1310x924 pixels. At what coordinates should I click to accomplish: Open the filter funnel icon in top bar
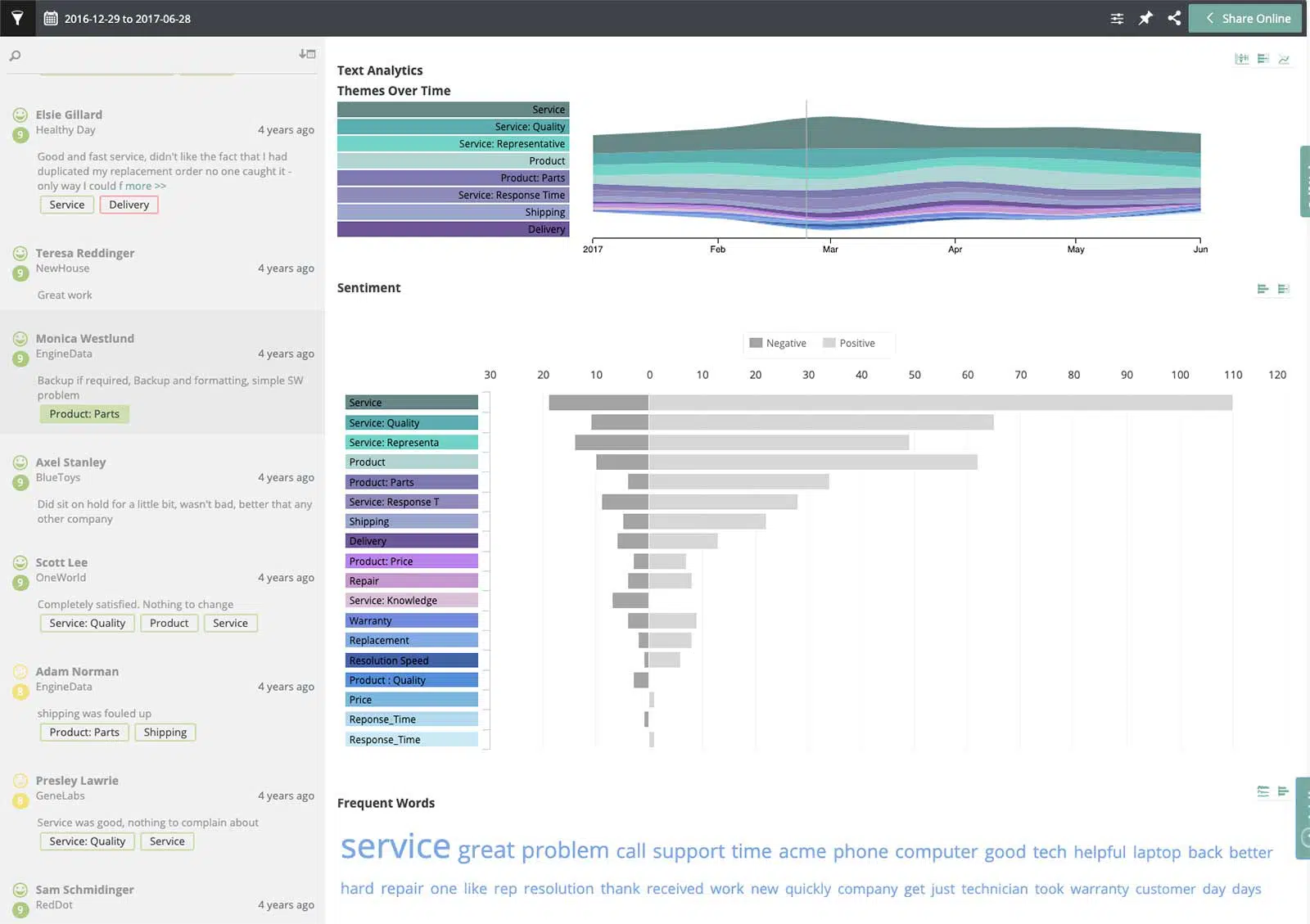pyautogui.click(x=17, y=18)
